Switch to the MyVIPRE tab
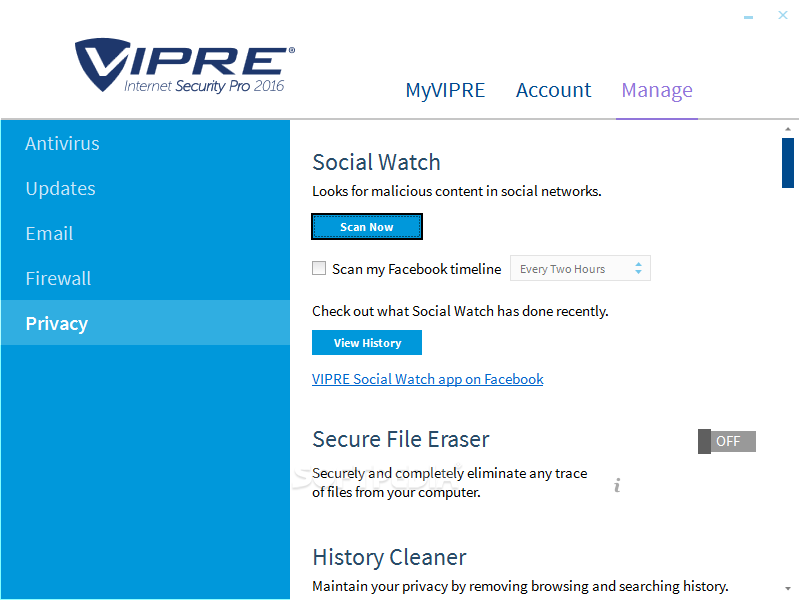800x600 pixels. 445,90
